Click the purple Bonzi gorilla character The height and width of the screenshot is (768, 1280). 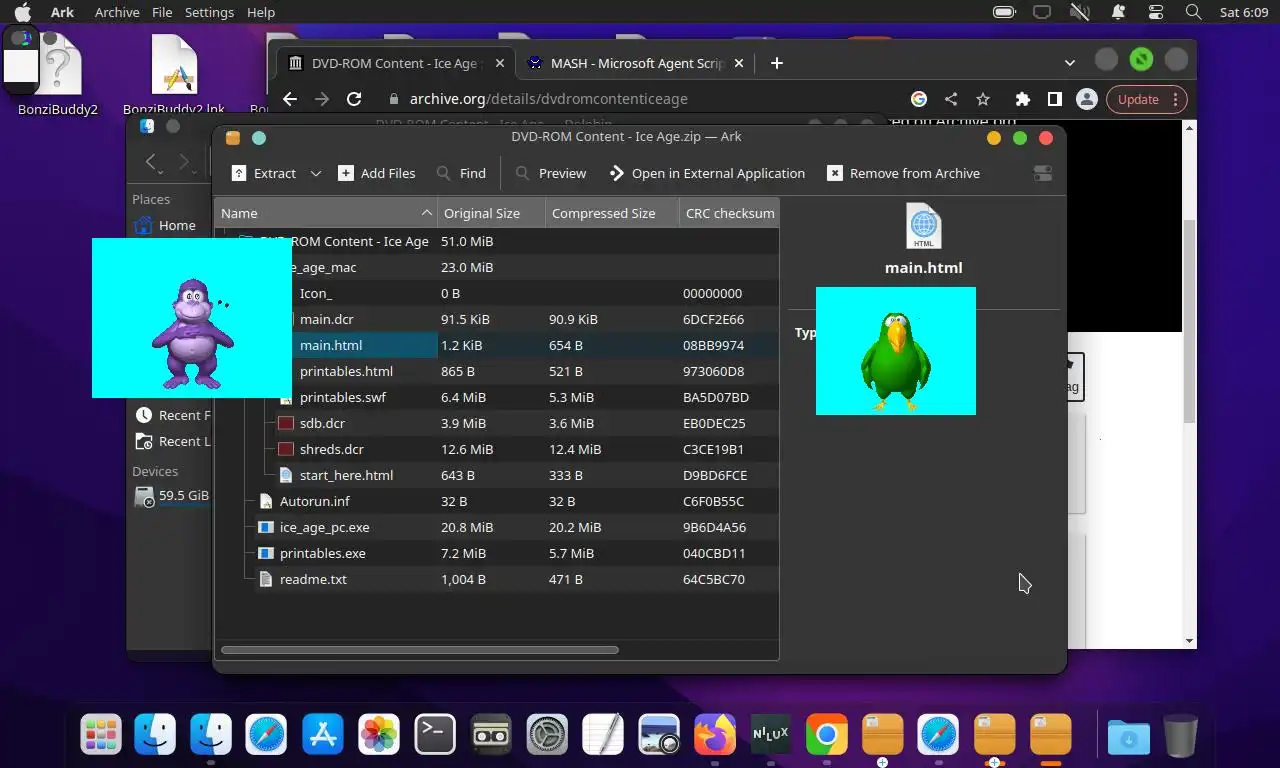click(x=191, y=334)
